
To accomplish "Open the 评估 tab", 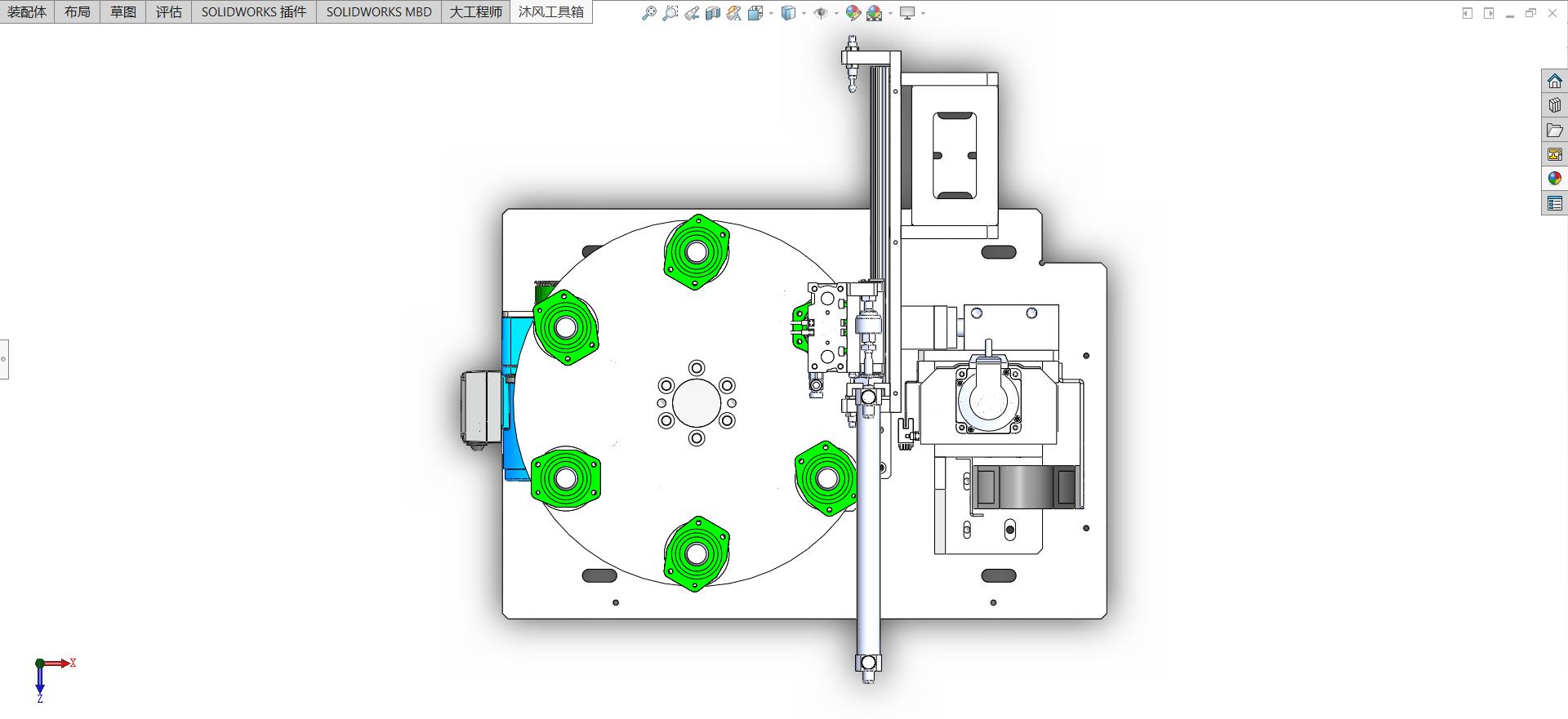I will pos(169,11).
